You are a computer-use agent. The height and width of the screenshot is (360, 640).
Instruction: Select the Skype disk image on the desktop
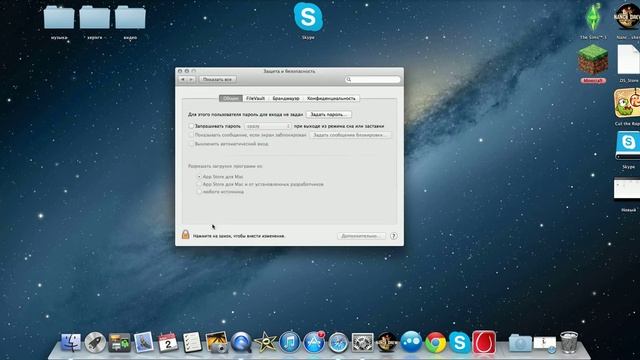tap(628, 146)
